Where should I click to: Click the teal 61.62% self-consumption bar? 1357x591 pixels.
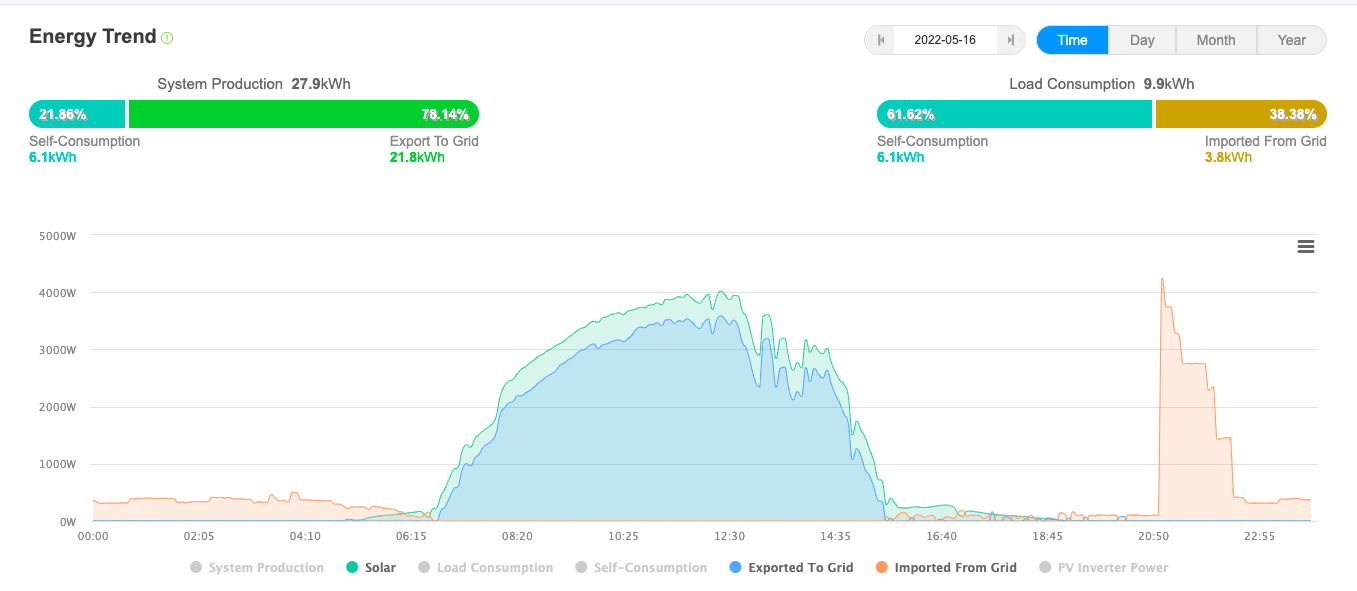(1014, 114)
